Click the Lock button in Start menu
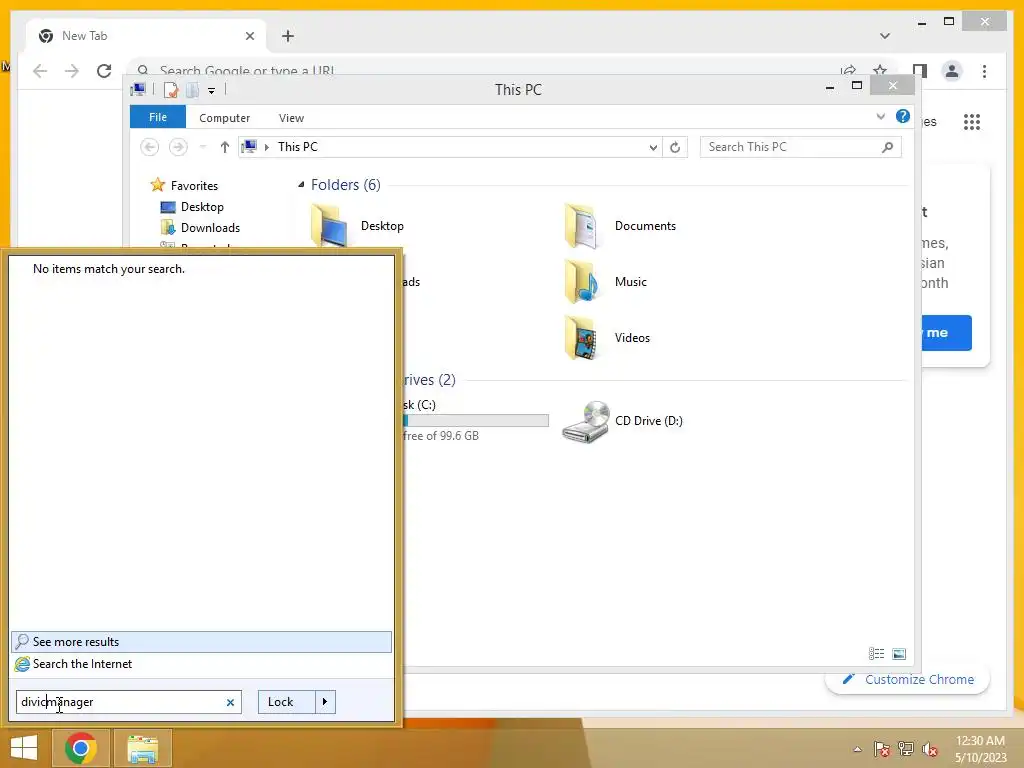 click(x=287, y=702)
